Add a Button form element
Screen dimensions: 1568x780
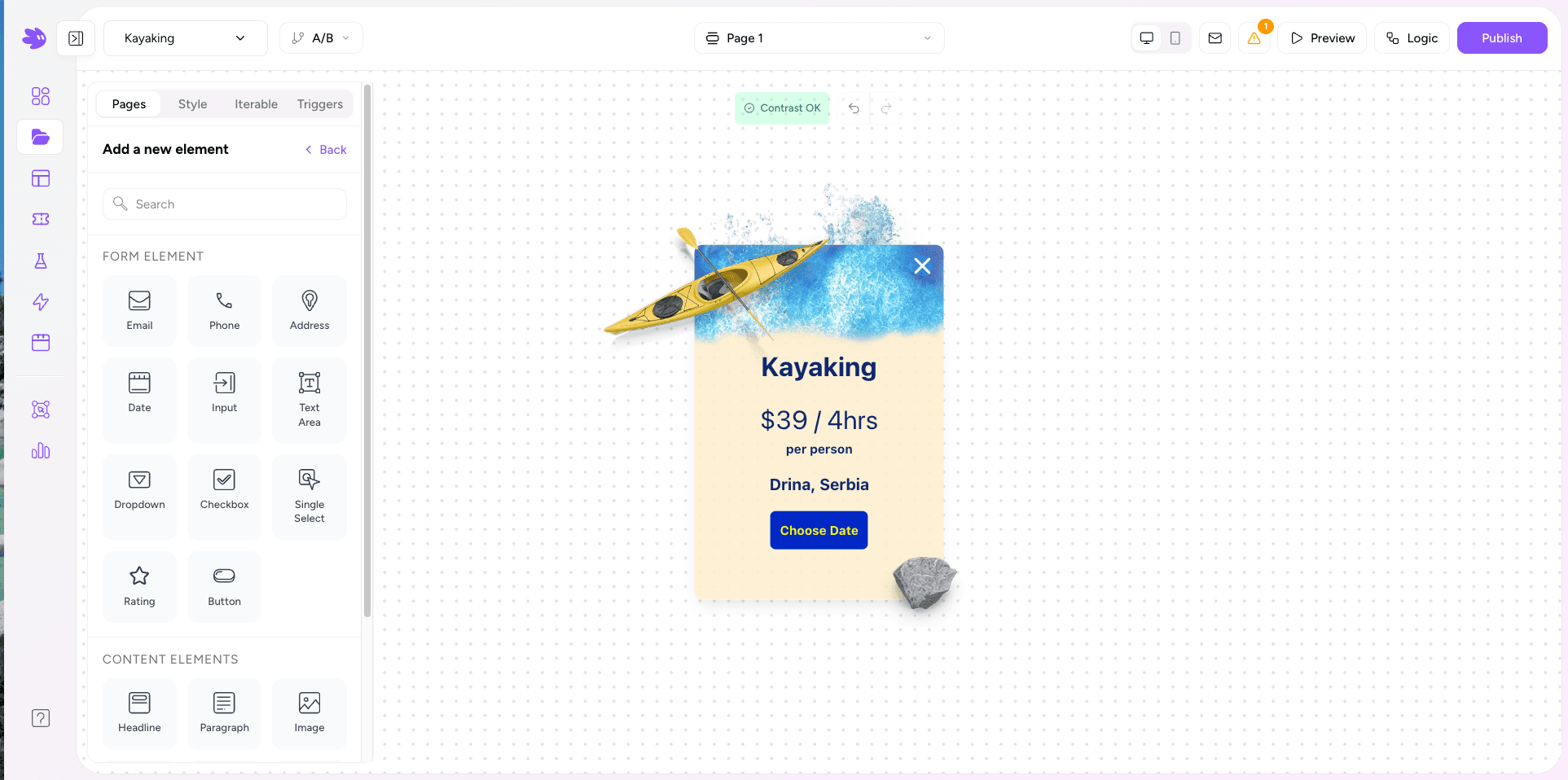tap(224, 586)
